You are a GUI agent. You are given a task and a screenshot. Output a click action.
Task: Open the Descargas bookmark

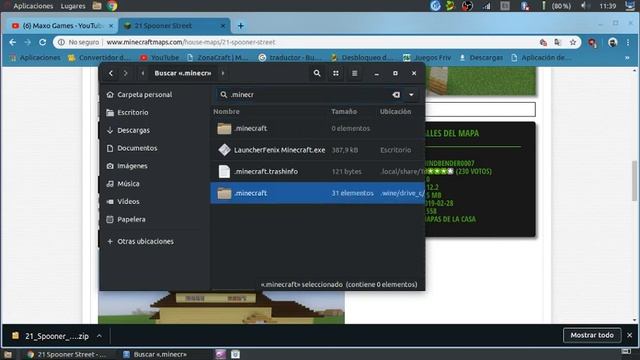481,58
